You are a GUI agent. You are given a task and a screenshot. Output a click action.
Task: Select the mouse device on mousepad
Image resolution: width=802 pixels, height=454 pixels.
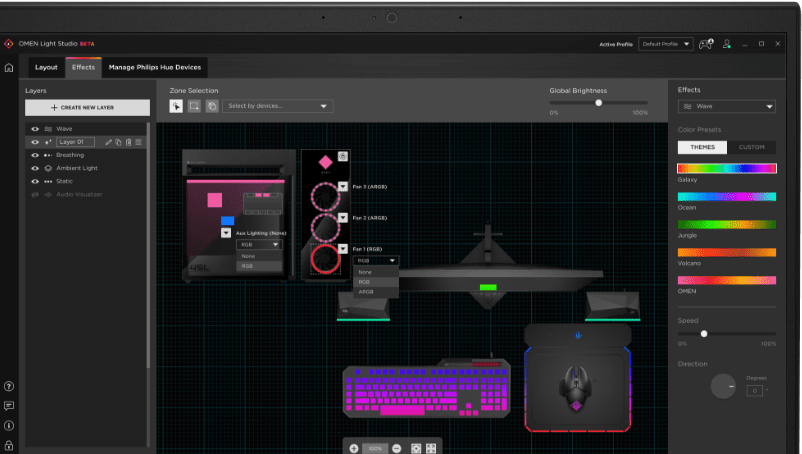(x=576, y=390)
